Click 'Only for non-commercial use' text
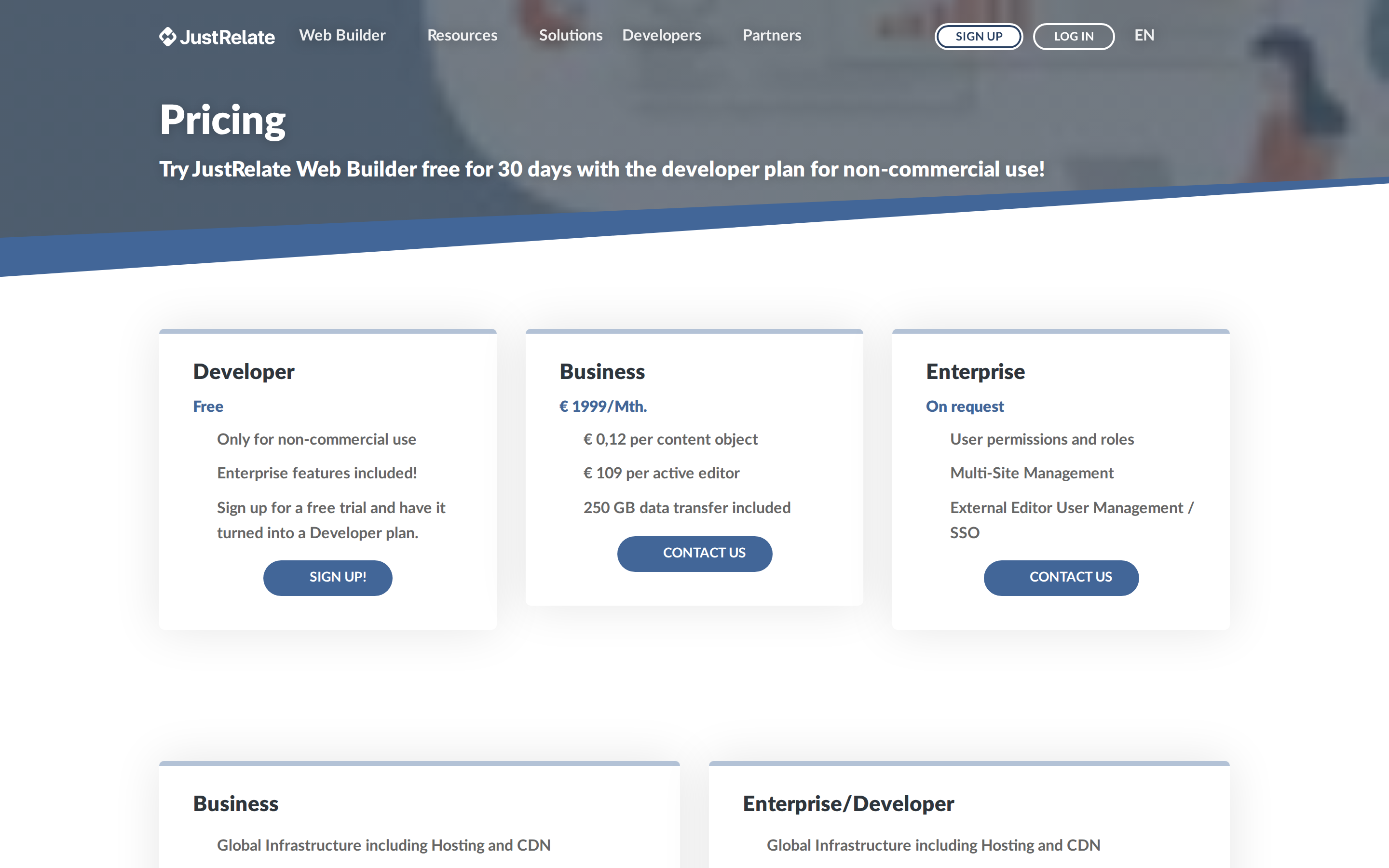Image resolution: width=1389 pixels, height=868 pixels. tap(316, 439)
